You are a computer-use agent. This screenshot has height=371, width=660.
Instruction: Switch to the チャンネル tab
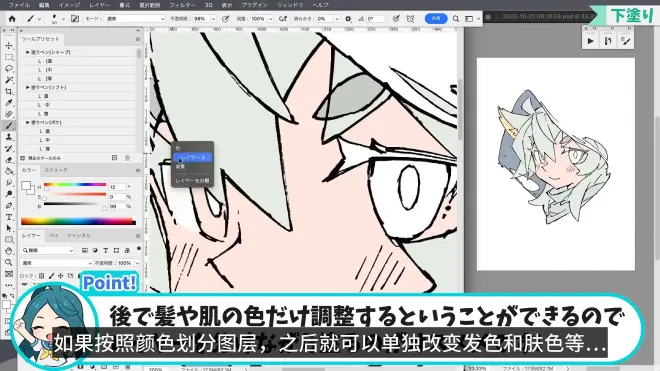pyautogui.click(x=79, y=235)
